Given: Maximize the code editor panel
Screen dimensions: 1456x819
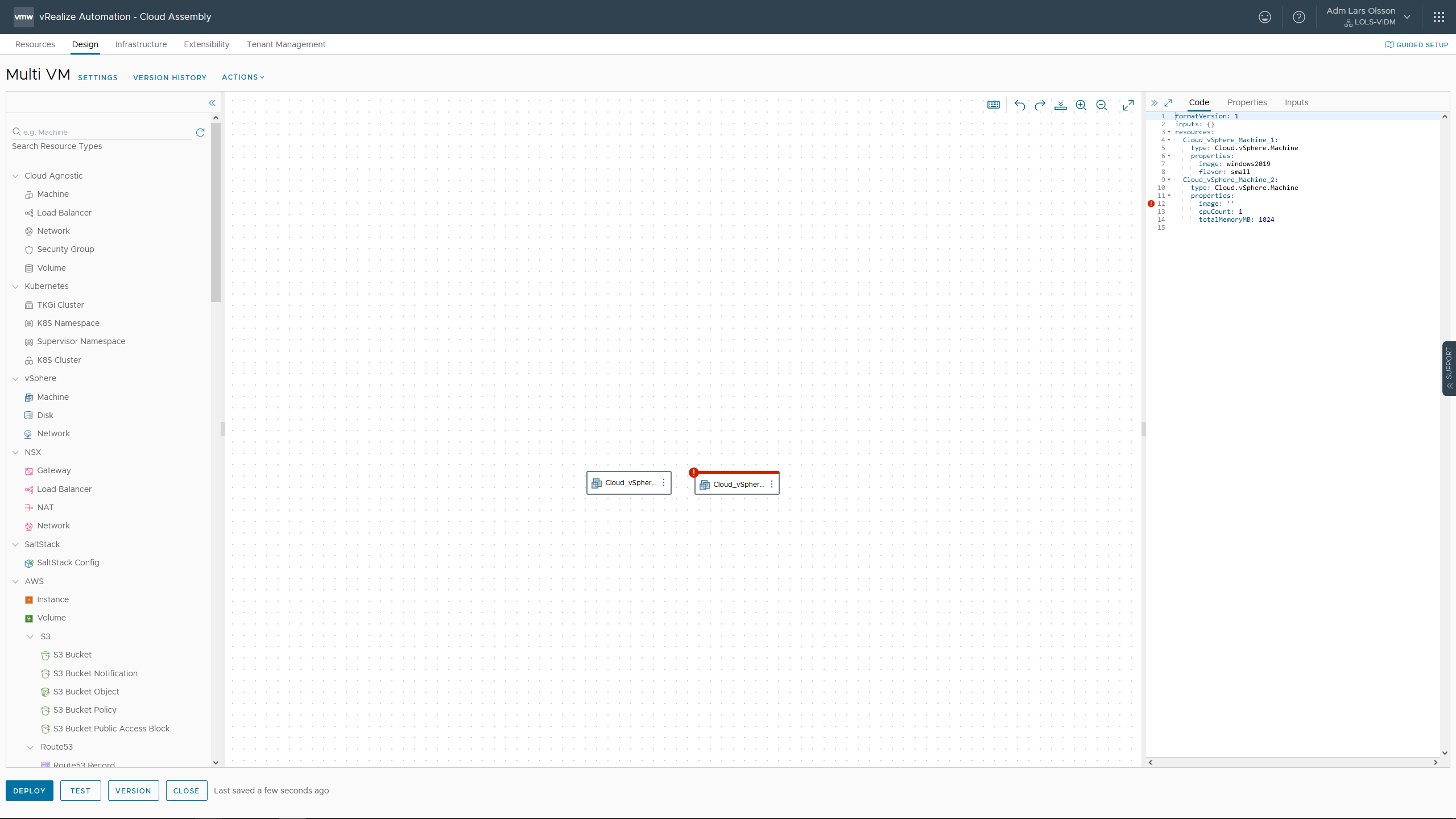Looking at the screenshot, I should (1168, 103).
